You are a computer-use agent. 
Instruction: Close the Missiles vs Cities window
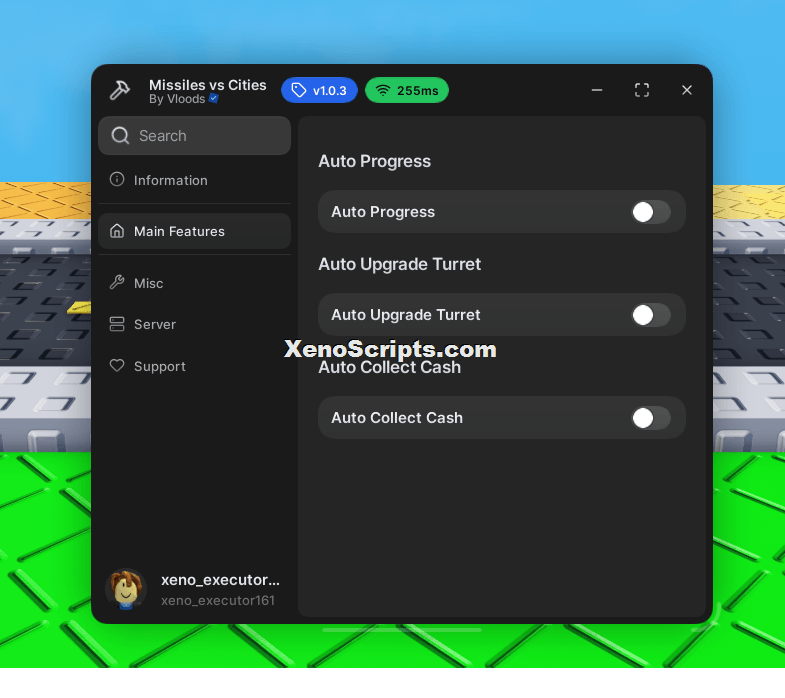(687, 90)
